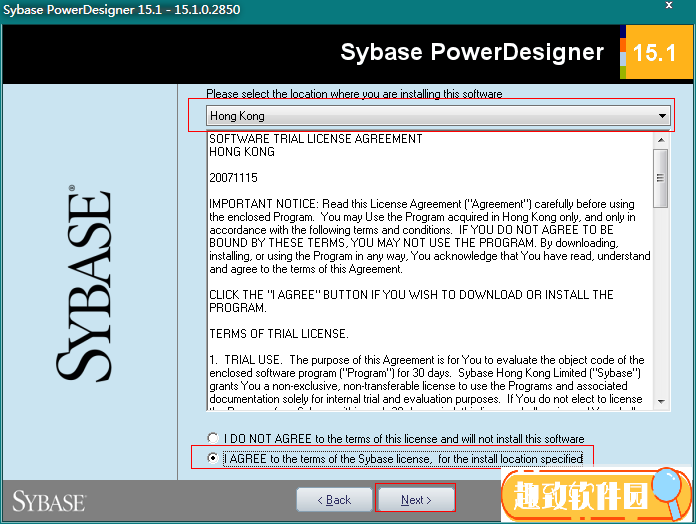696x524 pixels.
Task: Click the TERMS OF TRIAL LICENSE. line
Action: [279, 334]
